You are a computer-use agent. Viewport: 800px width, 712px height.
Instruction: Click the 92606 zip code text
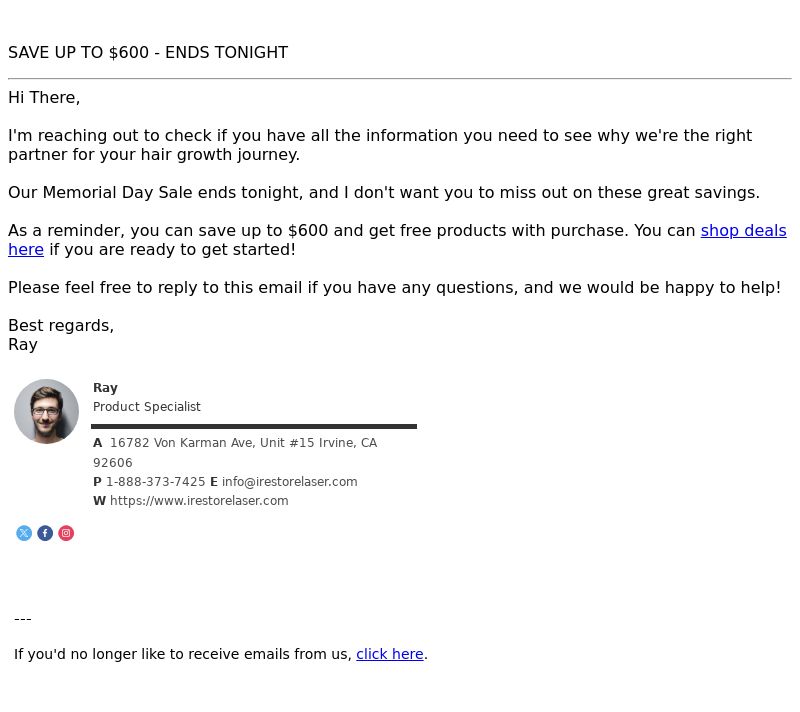pos(113,463)
